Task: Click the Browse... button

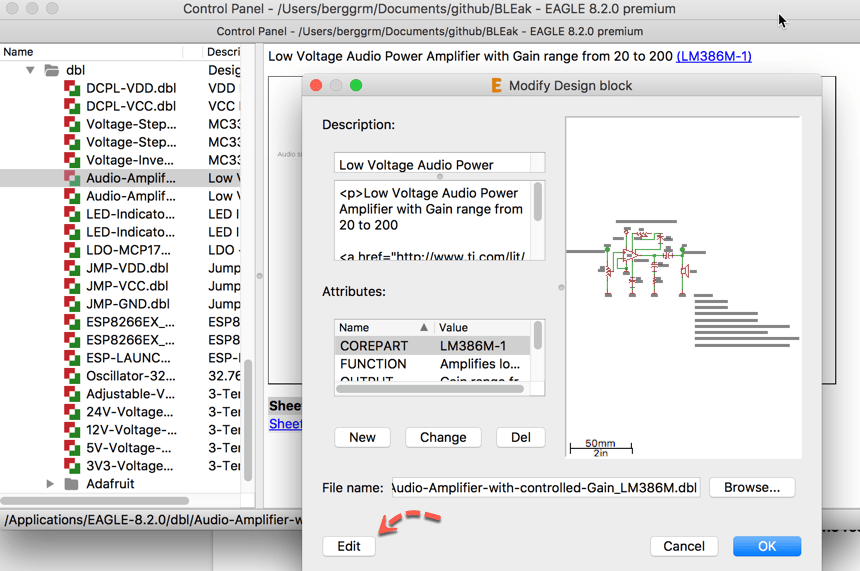Action: (752, 488)
